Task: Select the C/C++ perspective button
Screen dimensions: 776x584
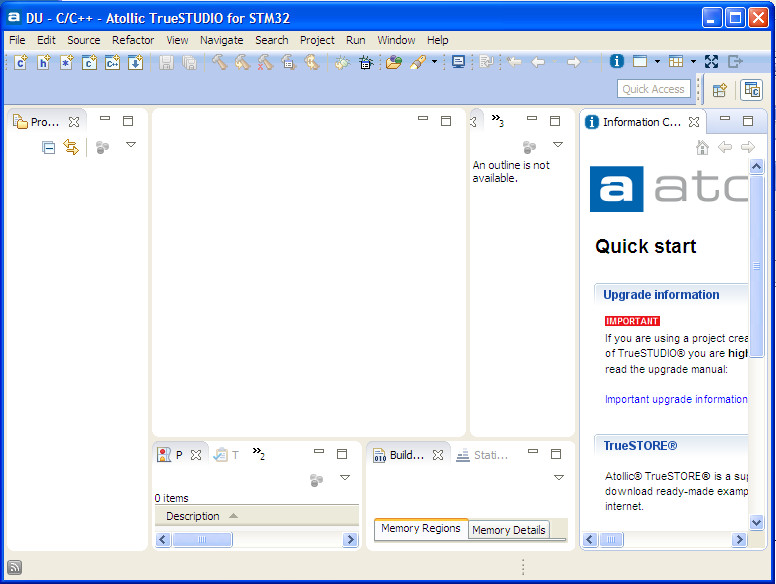Action: (752, 90)
